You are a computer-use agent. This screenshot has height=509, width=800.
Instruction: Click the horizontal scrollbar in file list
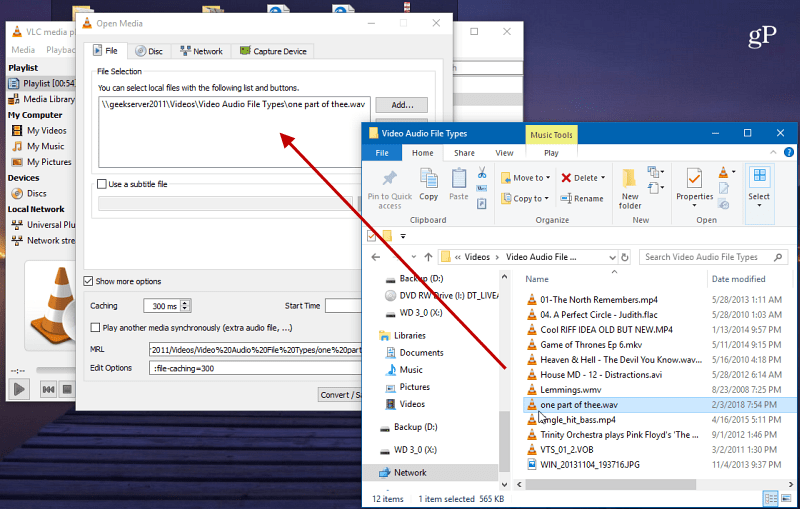tap(610, 484)
